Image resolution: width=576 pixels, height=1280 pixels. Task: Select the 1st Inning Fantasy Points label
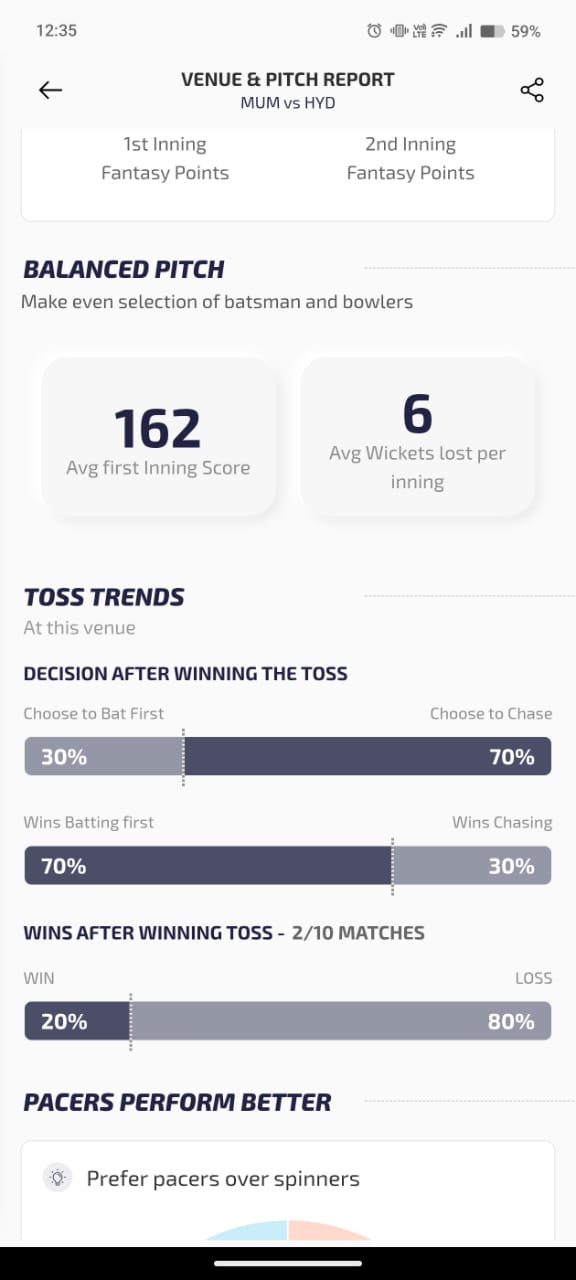click(x=165, y=158)
